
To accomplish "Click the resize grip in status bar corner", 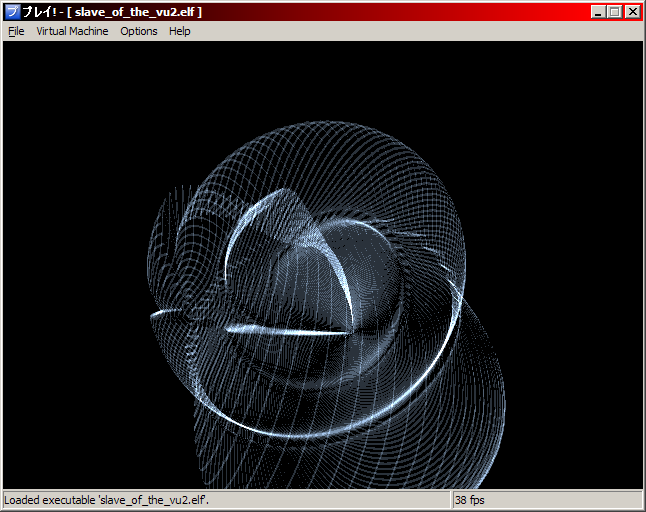I will 636,502.
